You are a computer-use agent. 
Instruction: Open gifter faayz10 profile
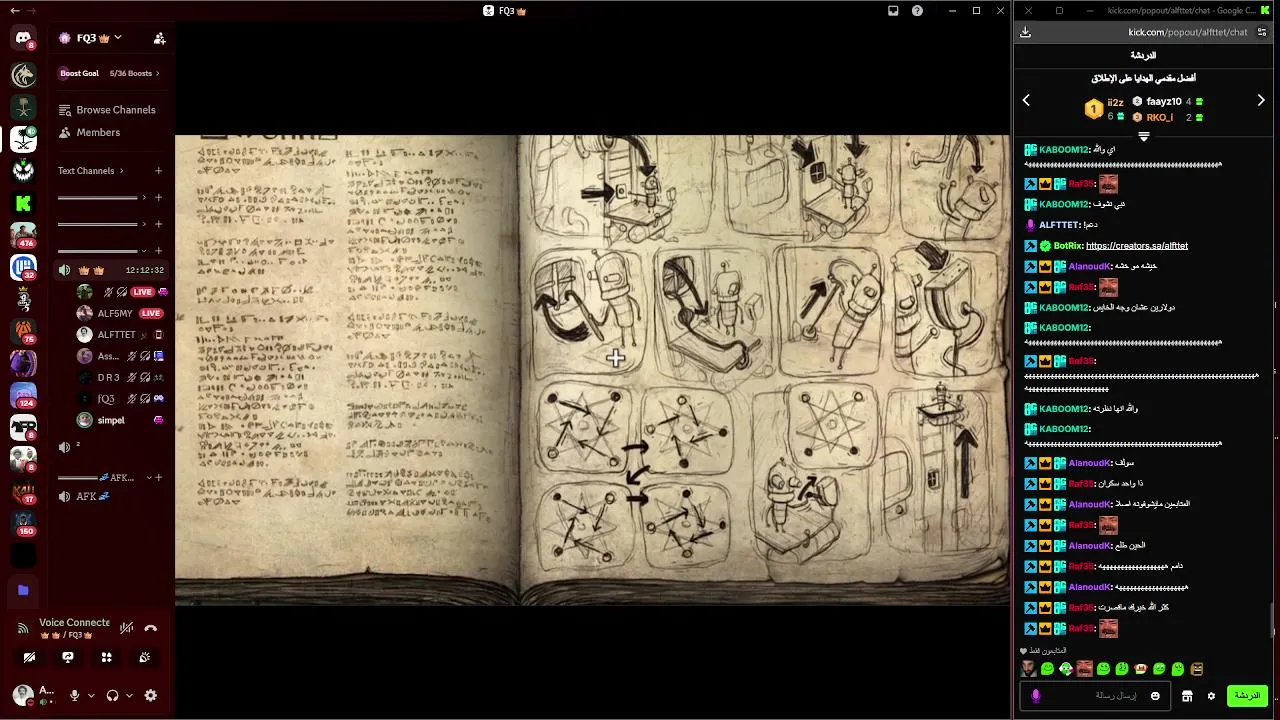coord(1164,101)
